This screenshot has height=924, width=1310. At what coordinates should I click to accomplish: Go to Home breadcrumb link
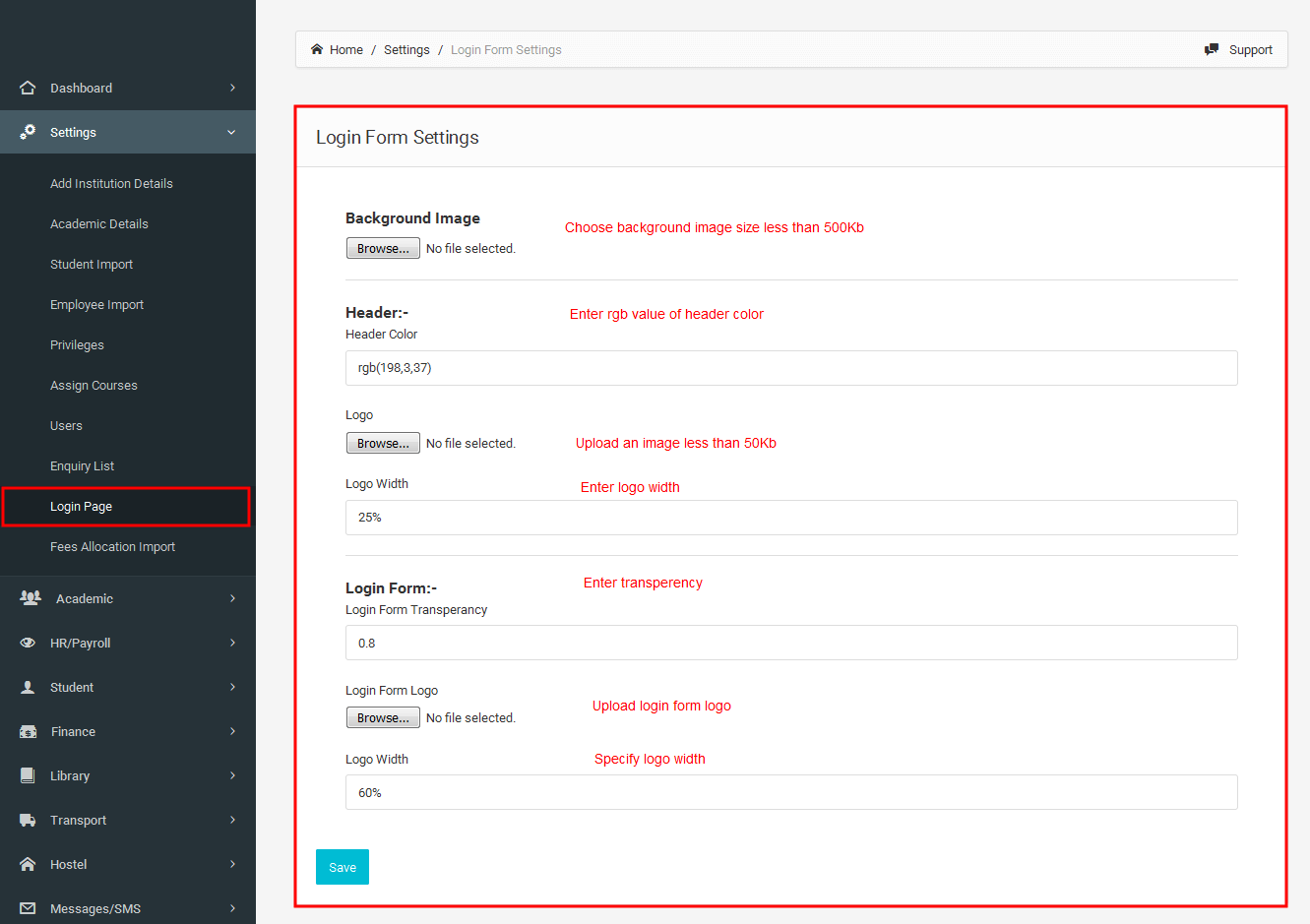(x=345, y=50)
